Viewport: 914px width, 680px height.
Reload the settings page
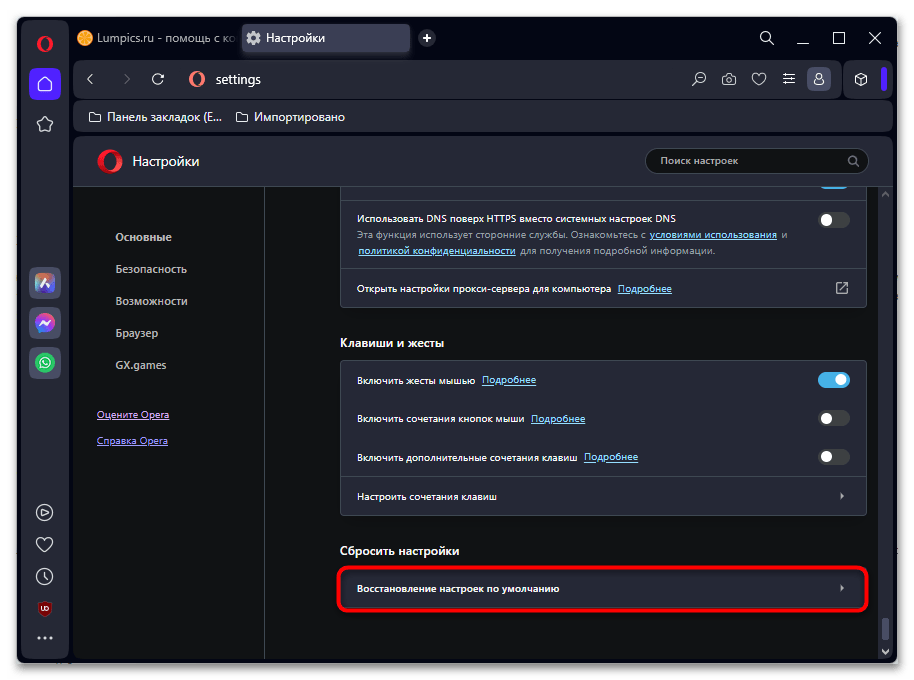[158, 79]
